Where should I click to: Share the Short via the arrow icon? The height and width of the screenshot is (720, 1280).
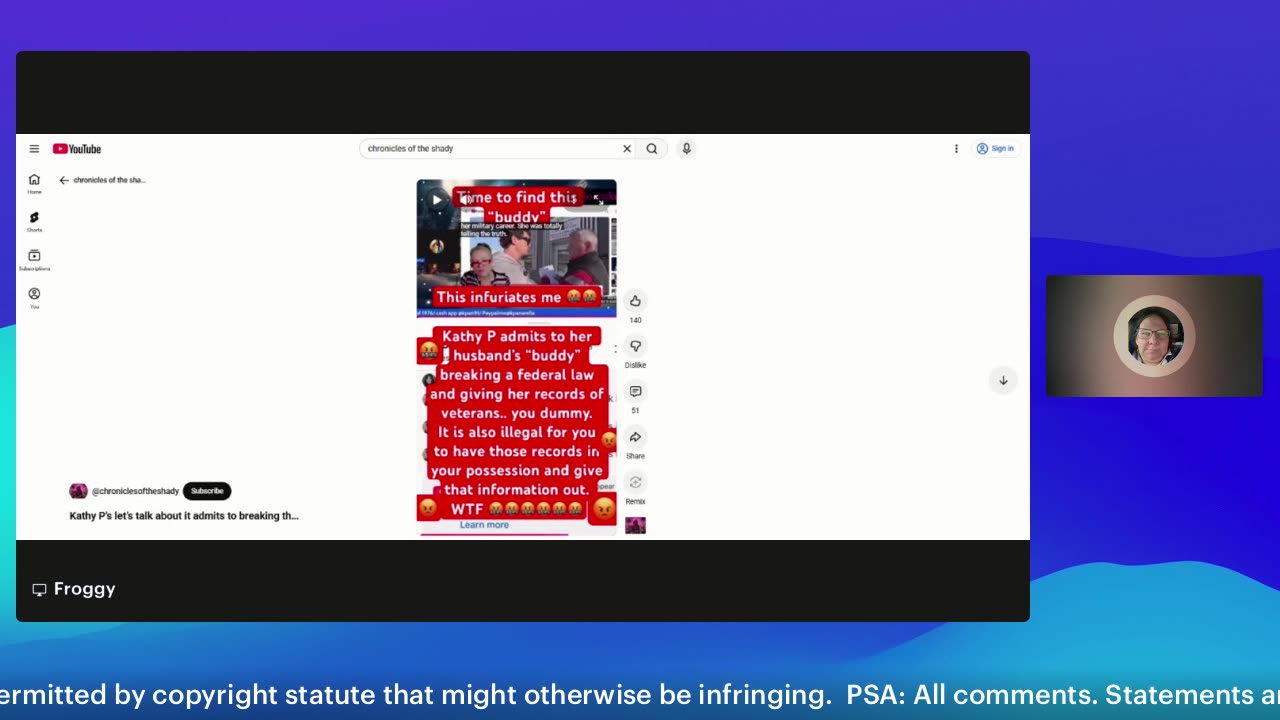[x=635, y=437]
